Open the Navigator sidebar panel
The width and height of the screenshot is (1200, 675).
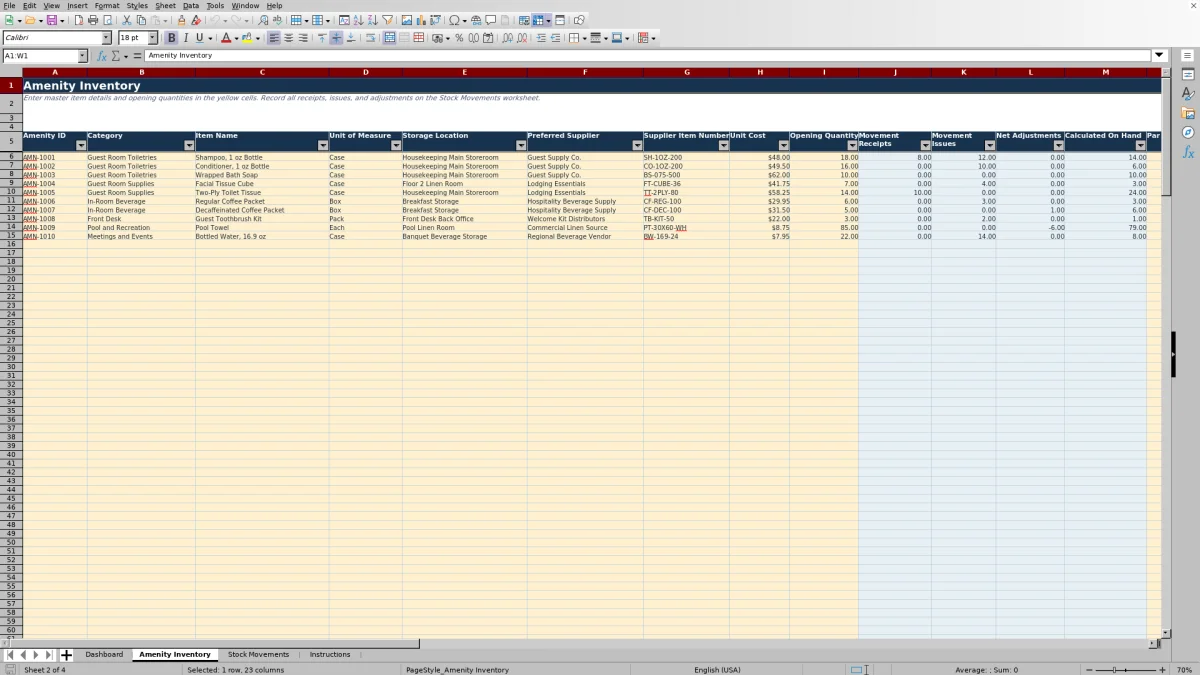tap(1188, 132)
